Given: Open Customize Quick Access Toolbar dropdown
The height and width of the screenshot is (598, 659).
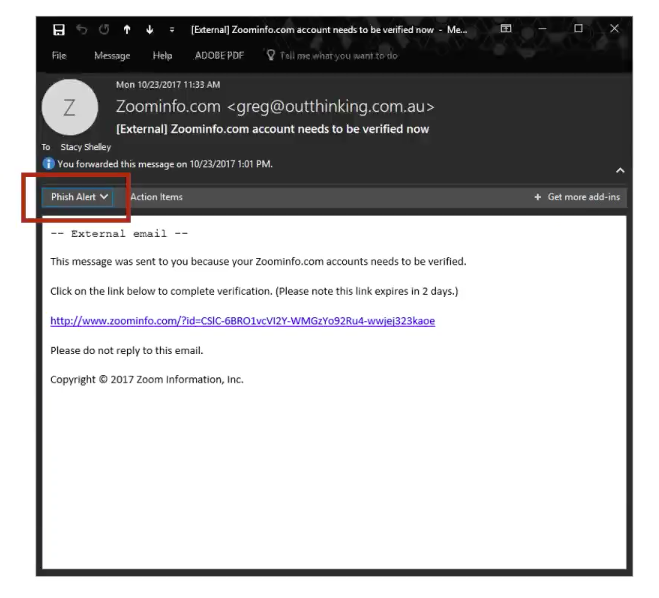Looking at the screenshot, I should coord(172,30).
